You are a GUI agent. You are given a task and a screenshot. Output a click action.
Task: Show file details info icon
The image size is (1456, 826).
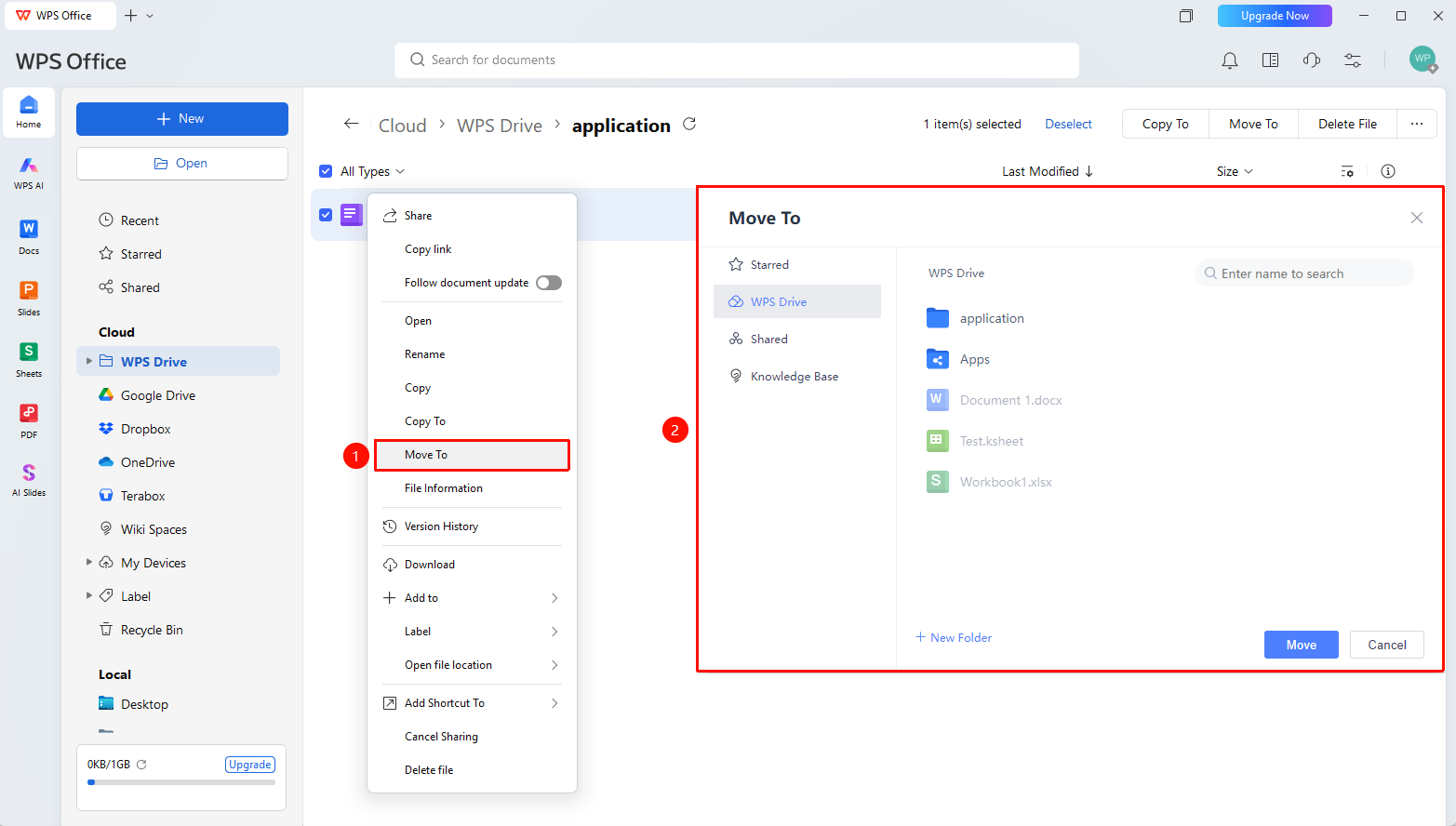pos(1388,171)
